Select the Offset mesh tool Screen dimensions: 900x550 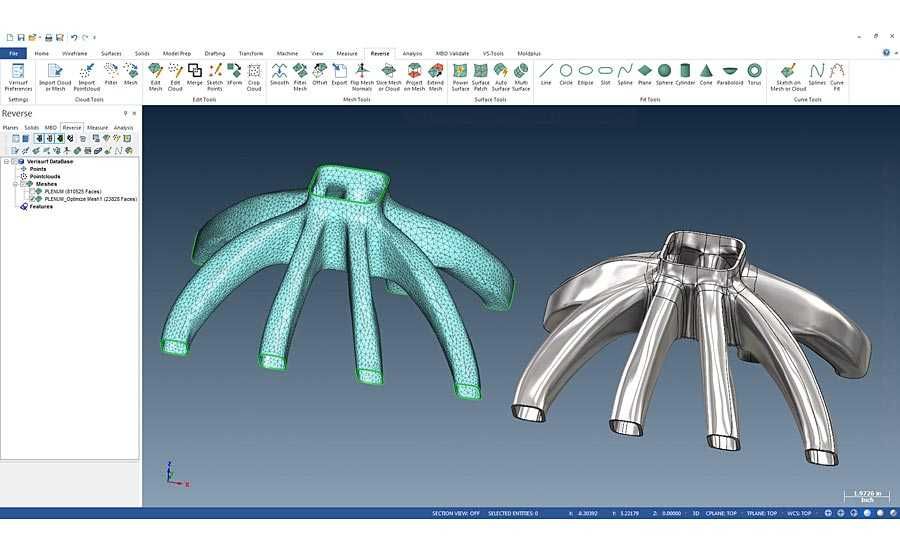click(320, 75)
